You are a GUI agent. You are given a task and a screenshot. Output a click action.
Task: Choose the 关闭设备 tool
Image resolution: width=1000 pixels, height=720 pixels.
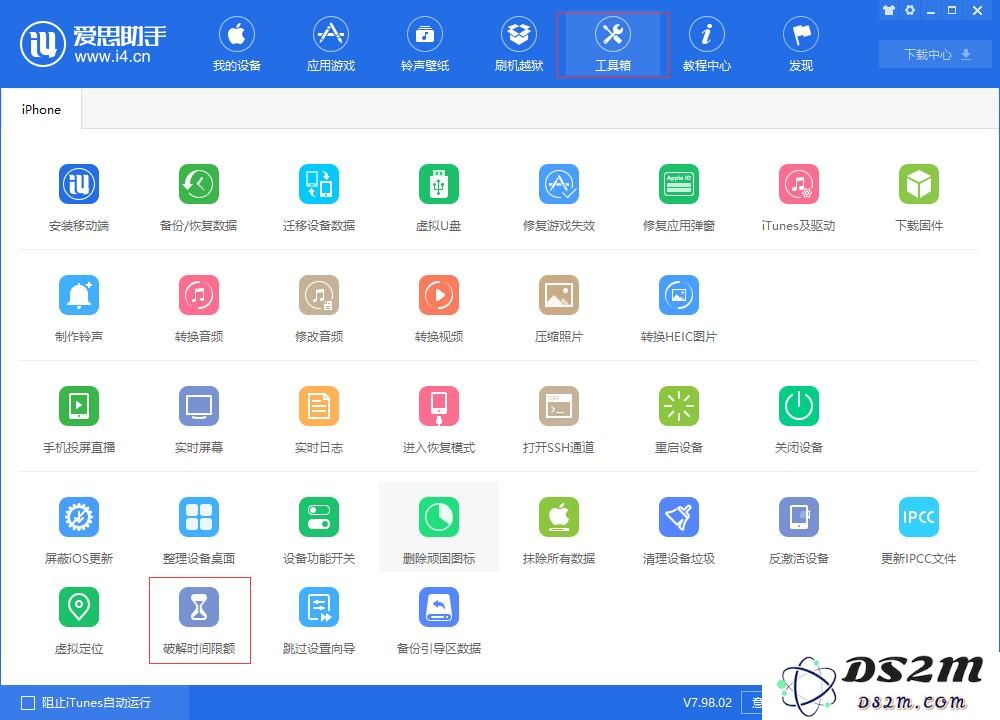[x=798, y=420]
